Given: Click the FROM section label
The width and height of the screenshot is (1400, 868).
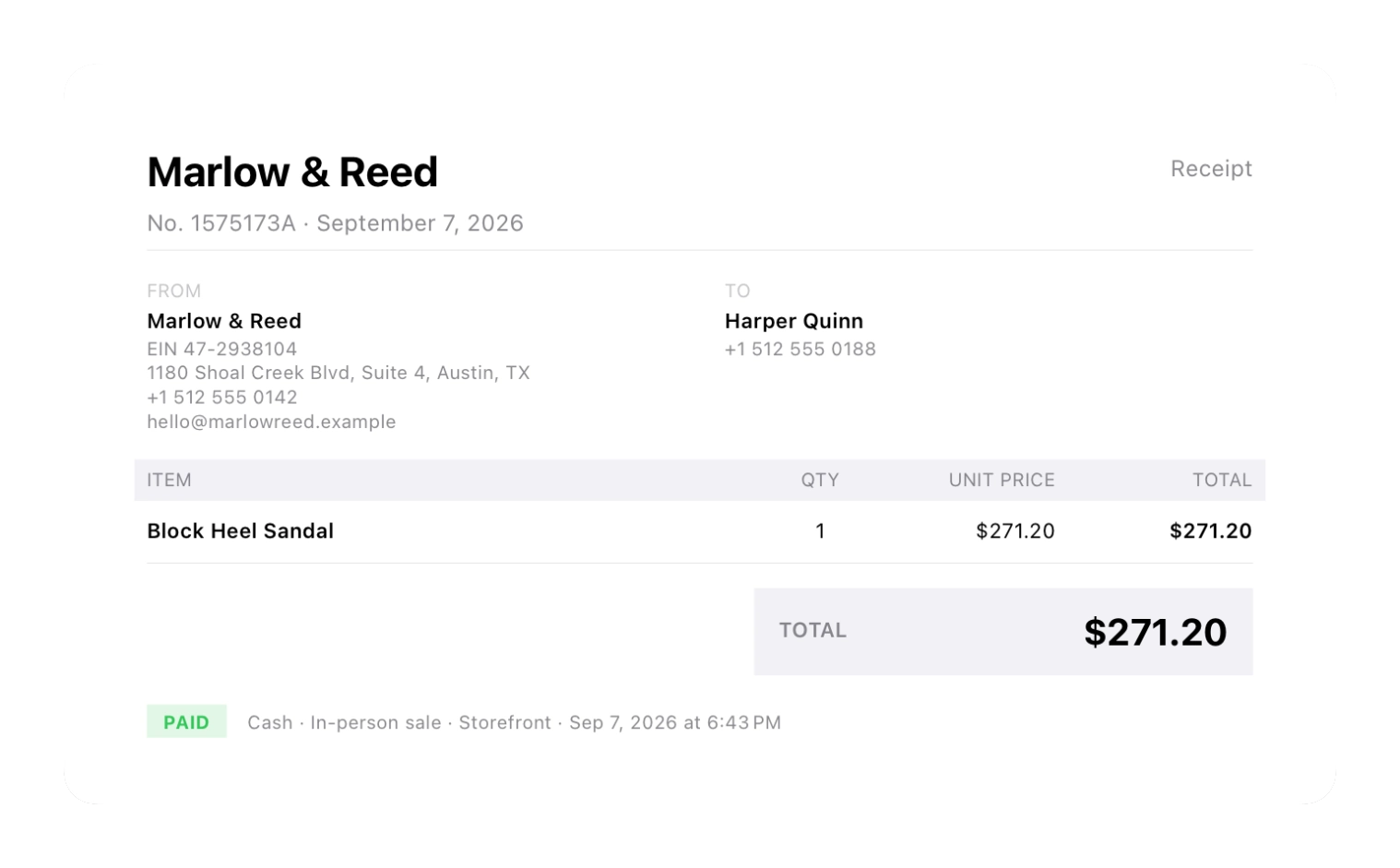Looking at the screenshot, I should coord(173,291).
